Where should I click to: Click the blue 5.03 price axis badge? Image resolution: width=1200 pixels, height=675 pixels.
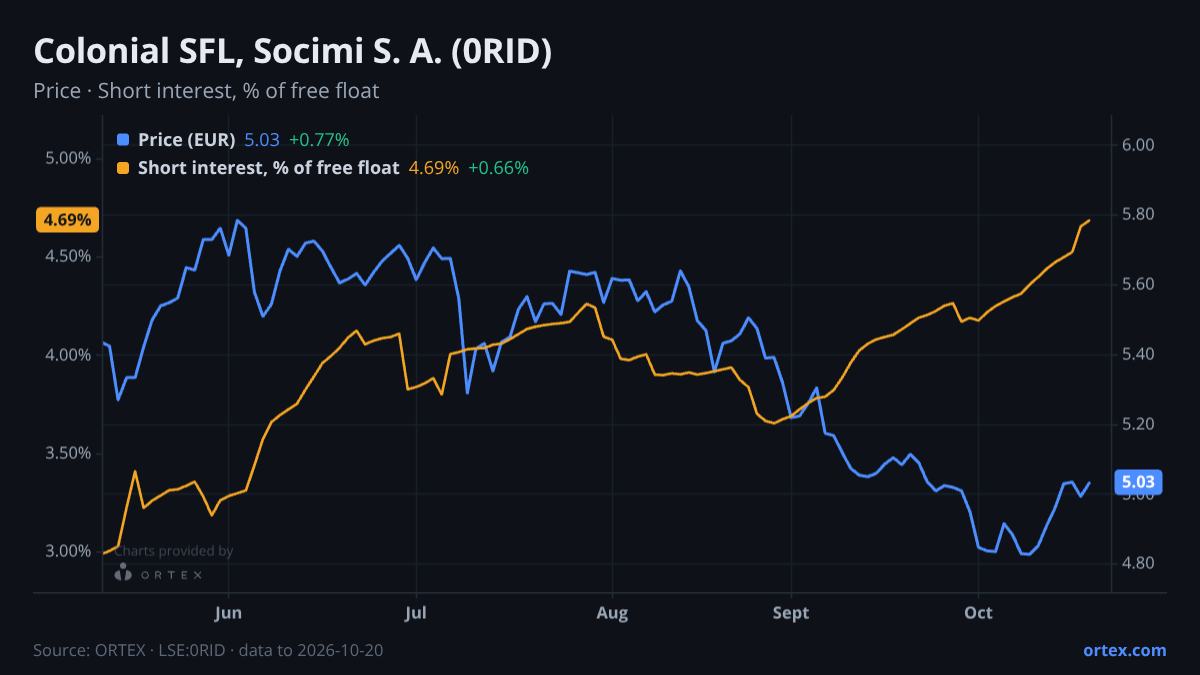pos(1138,483)
